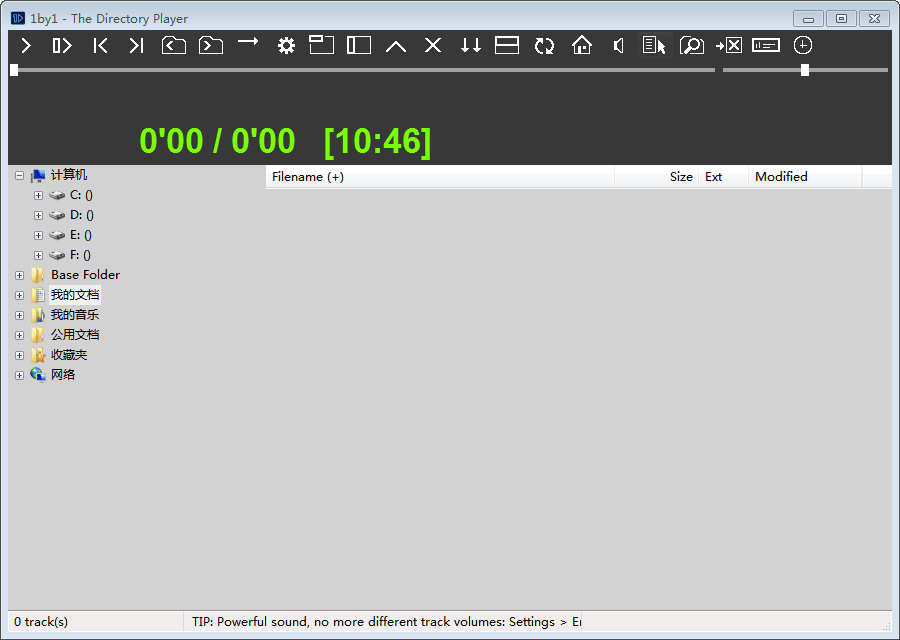900x640 pixels.
Task: Open previous folder icon
Action: tap(173, 45)
